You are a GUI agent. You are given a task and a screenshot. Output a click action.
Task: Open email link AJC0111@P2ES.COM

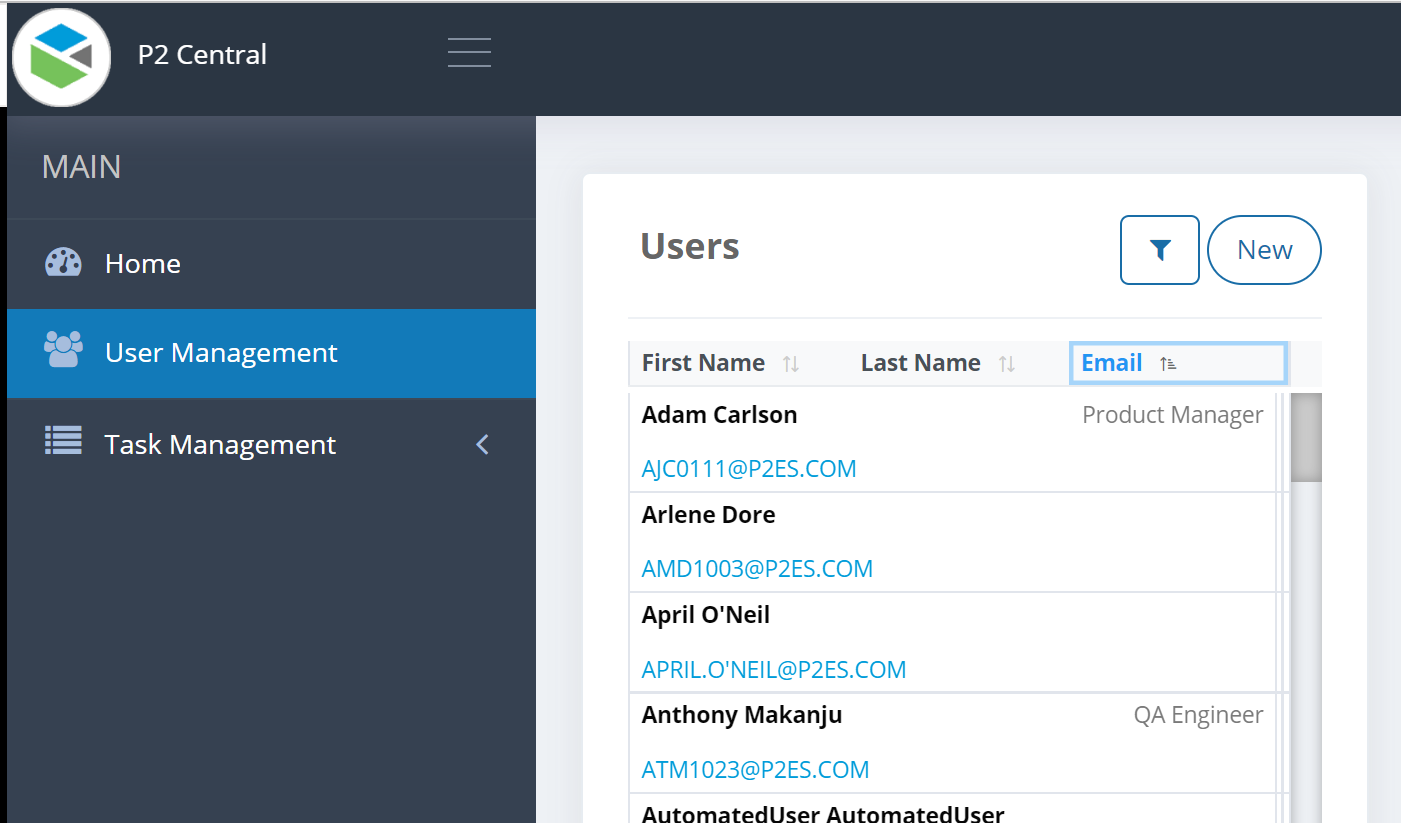click(749, 469)
